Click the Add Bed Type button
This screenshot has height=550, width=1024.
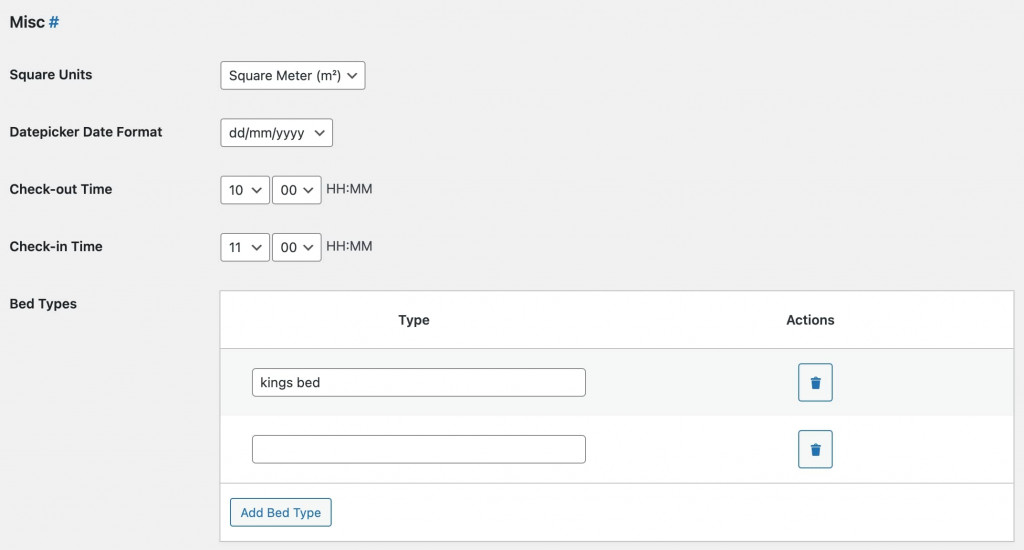(280, 513)
